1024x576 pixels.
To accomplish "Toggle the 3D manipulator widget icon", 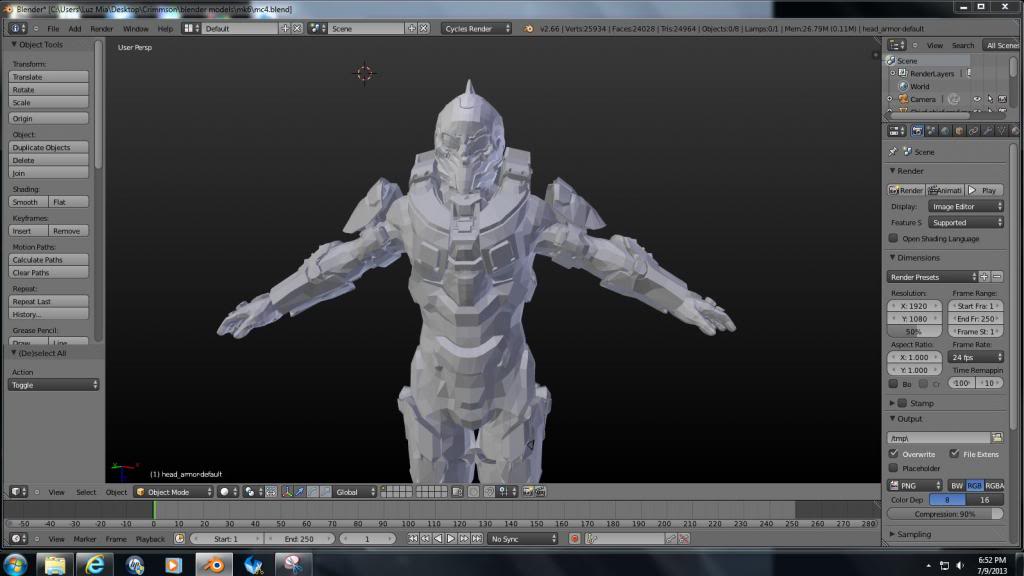I will (x=288, y=492).
